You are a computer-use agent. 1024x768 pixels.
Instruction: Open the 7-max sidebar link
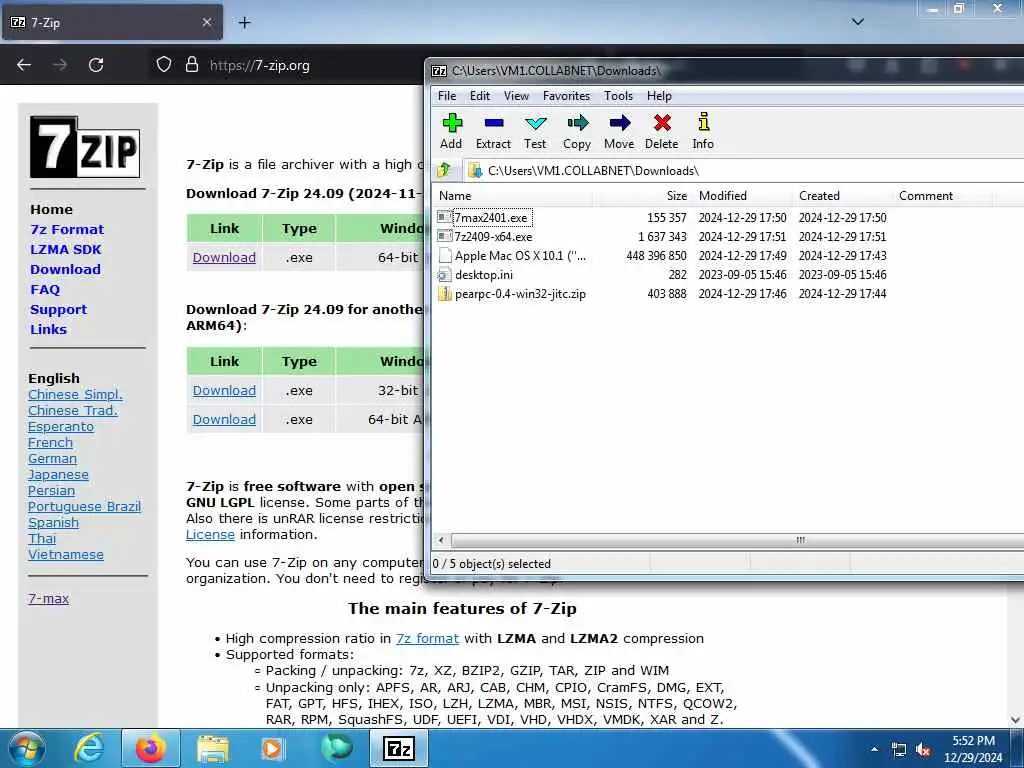pyautogui.click(x=48, y=598)
